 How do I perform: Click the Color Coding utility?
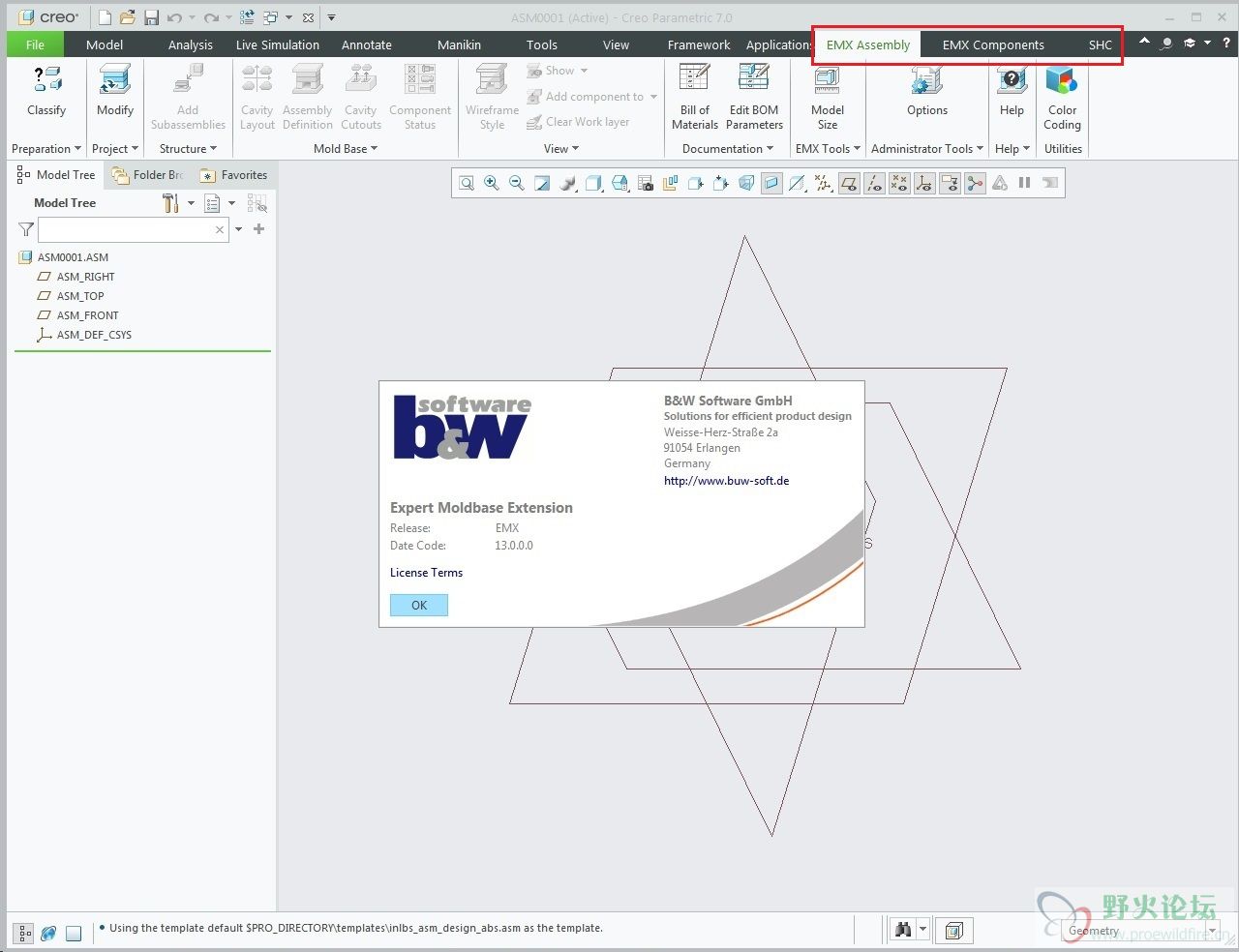click(1062, 97)
